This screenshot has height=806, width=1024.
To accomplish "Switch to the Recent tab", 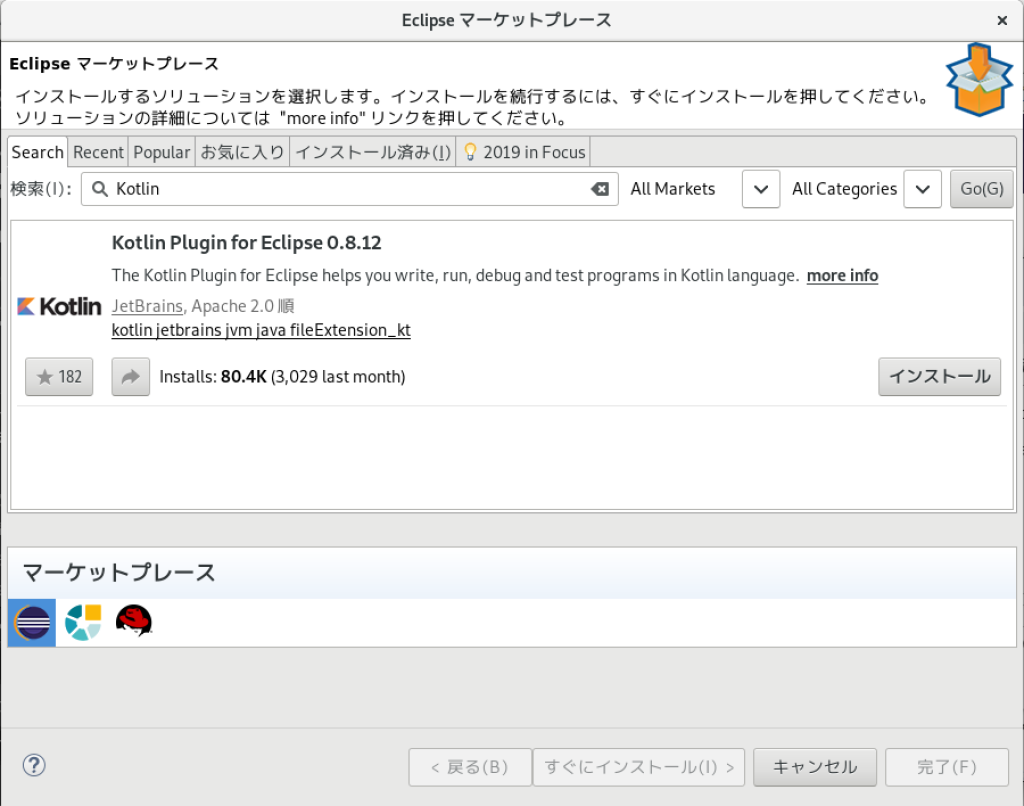I will point(98,152).
